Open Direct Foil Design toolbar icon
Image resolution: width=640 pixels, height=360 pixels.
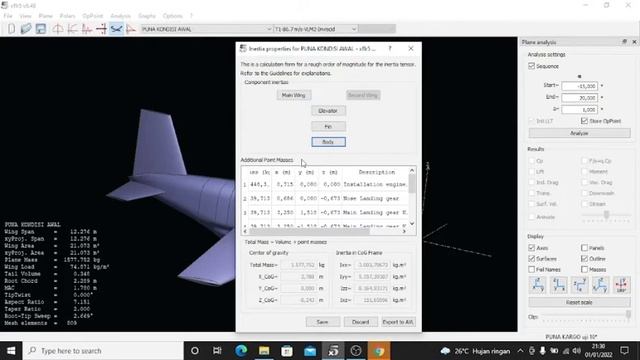tap(58, 29)
